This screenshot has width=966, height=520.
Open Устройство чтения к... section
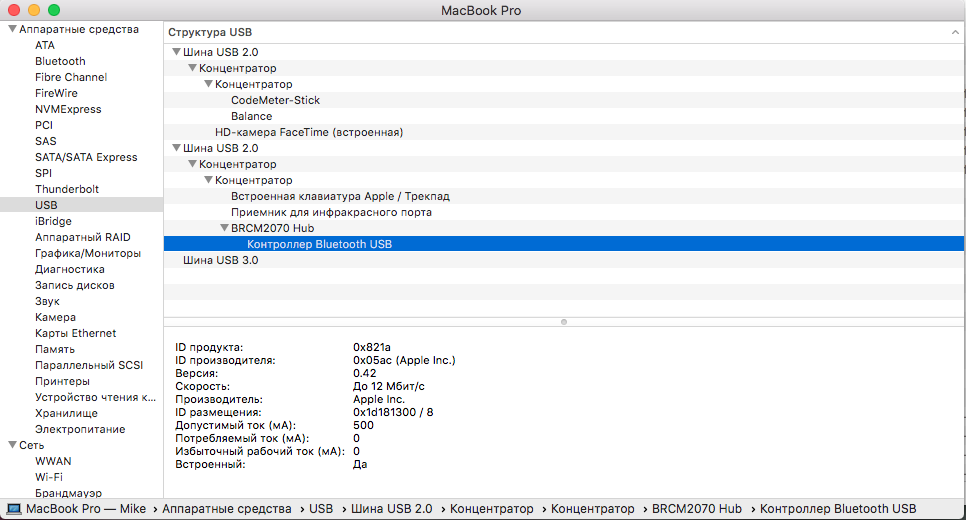(x=95, y=397)
